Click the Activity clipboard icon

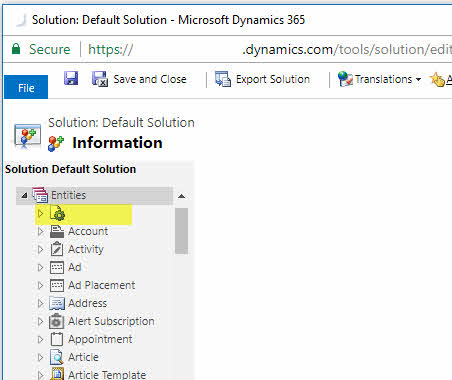(57, 249)
